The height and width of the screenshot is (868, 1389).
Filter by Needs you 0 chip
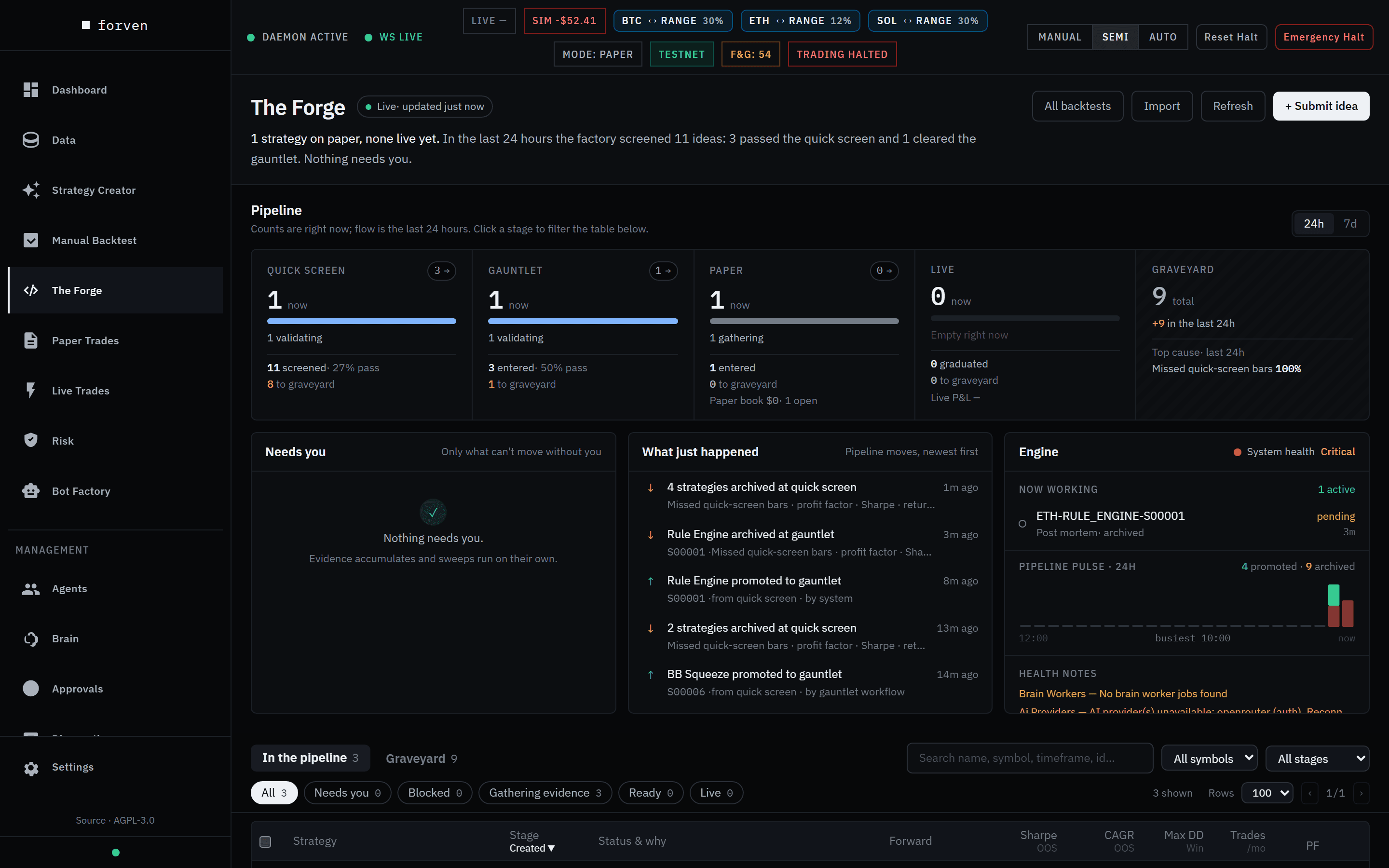(347, 793)
